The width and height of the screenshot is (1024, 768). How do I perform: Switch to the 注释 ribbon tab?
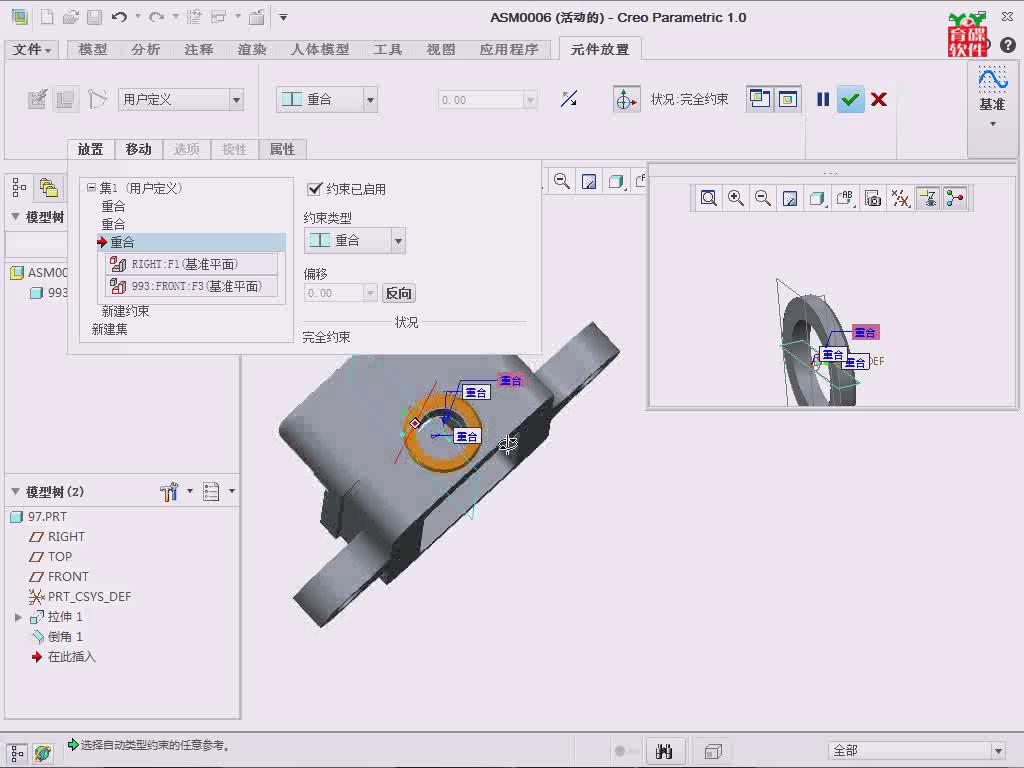click(199, 50)
